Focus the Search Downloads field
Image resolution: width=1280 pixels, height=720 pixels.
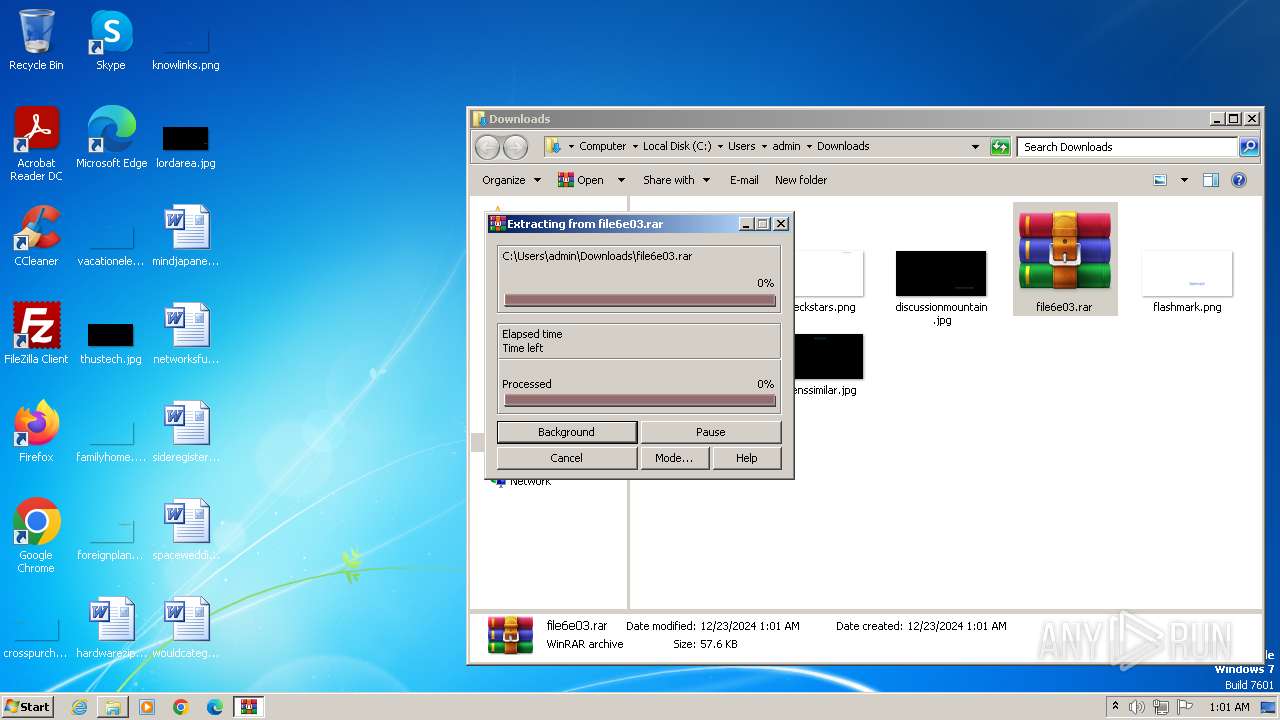pyautogui.click(x=1128, y=147)
